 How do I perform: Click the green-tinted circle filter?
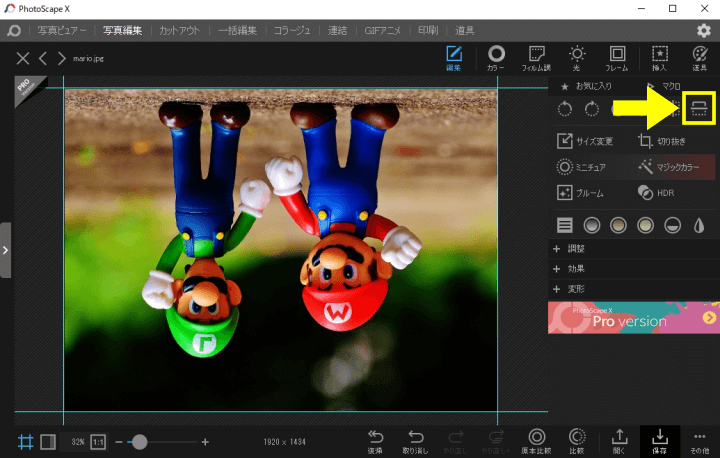click(x=645, y=225)
